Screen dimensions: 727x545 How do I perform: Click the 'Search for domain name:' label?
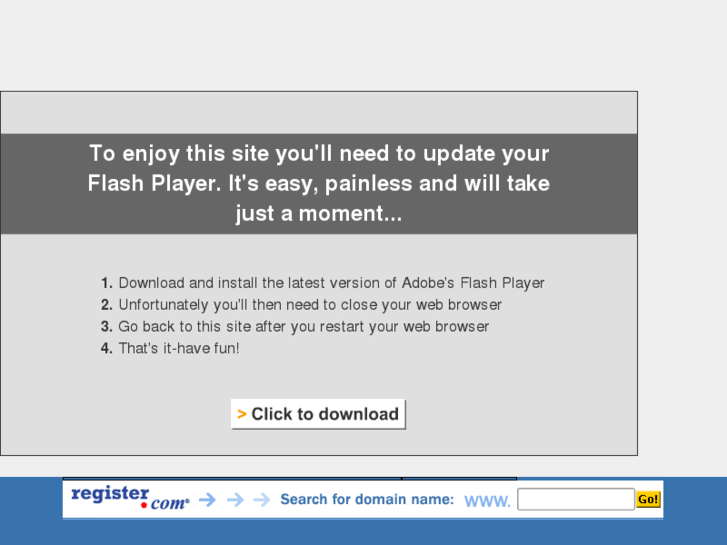click(367, 499)
